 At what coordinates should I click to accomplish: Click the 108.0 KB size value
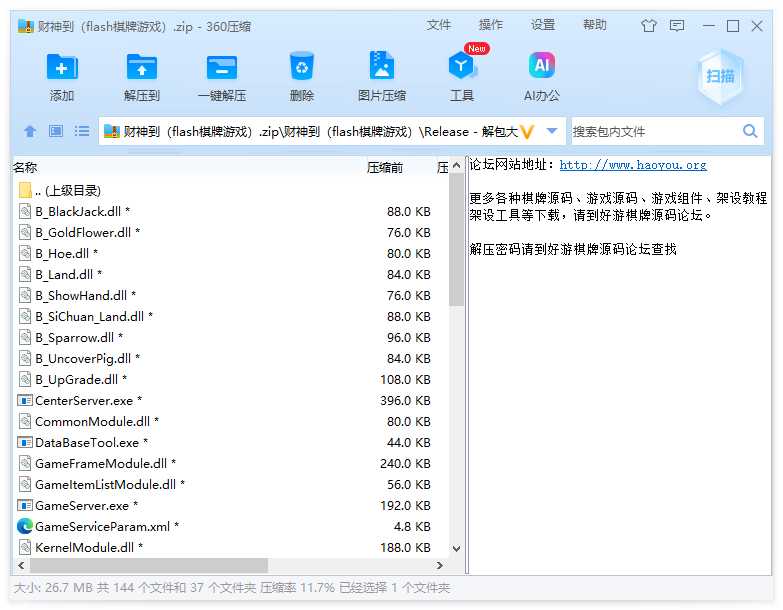pos(405,379)
